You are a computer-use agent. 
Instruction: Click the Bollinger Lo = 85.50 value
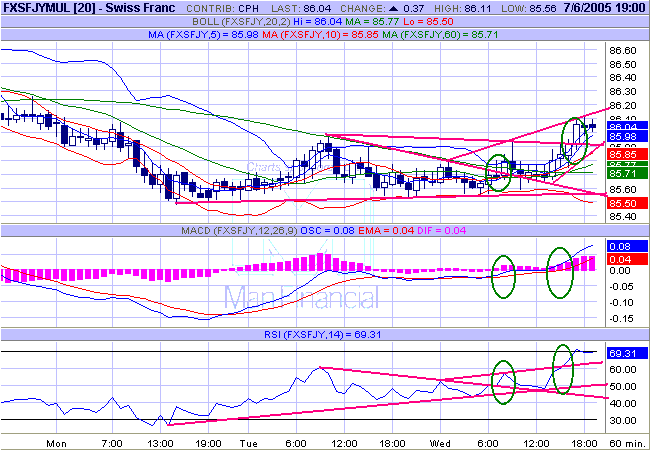click(427, 22)
